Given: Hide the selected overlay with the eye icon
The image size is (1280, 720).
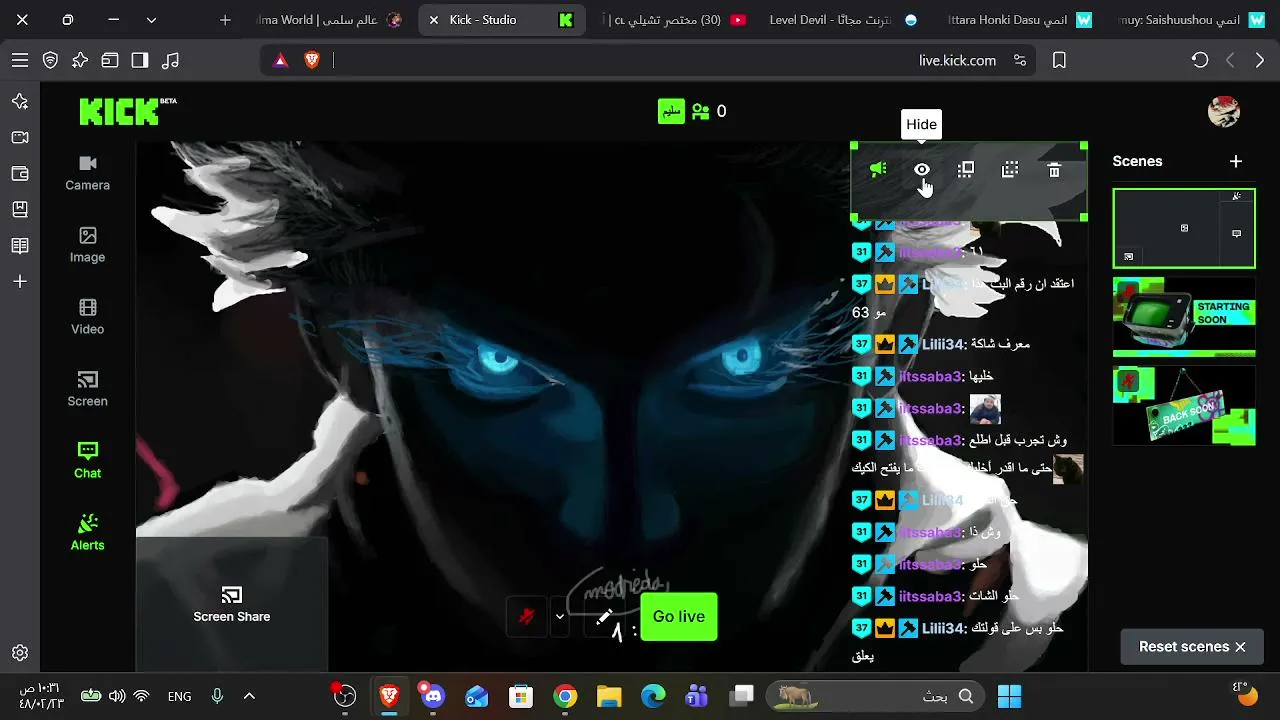Looking at the screenshot, I should coord(922,170).
